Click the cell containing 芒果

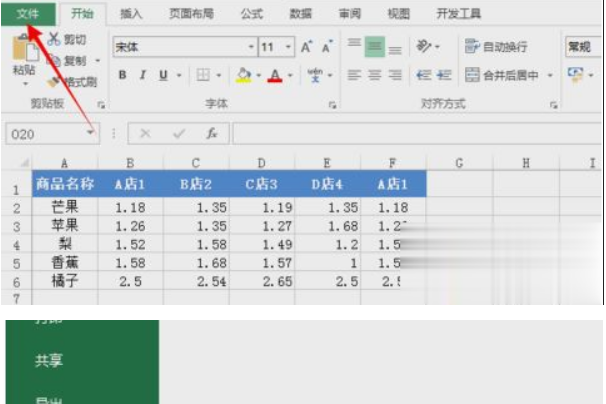coord(65,207)
